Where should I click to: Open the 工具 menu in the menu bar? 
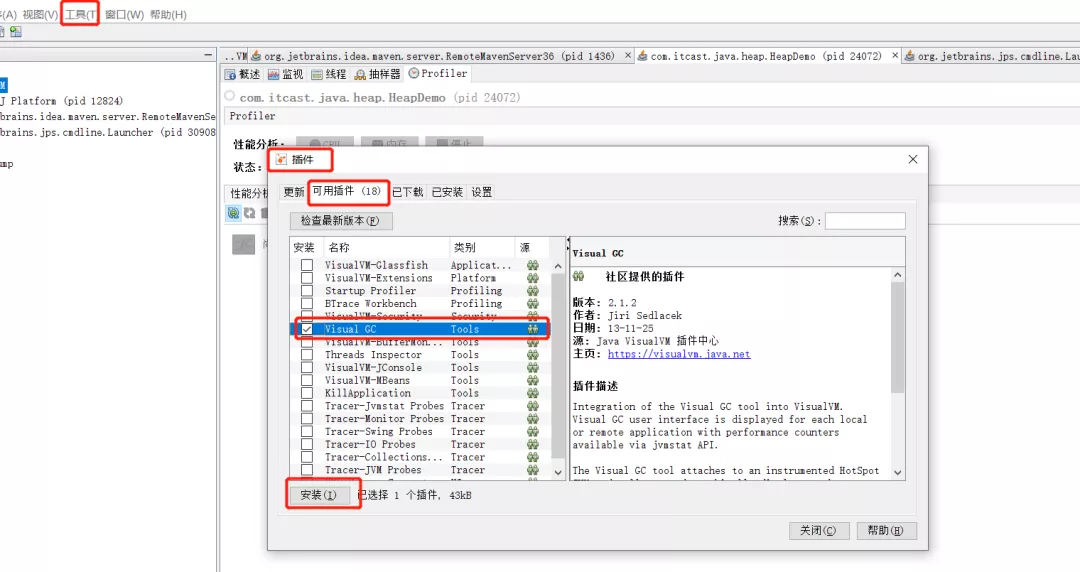[x=80, y=14]
